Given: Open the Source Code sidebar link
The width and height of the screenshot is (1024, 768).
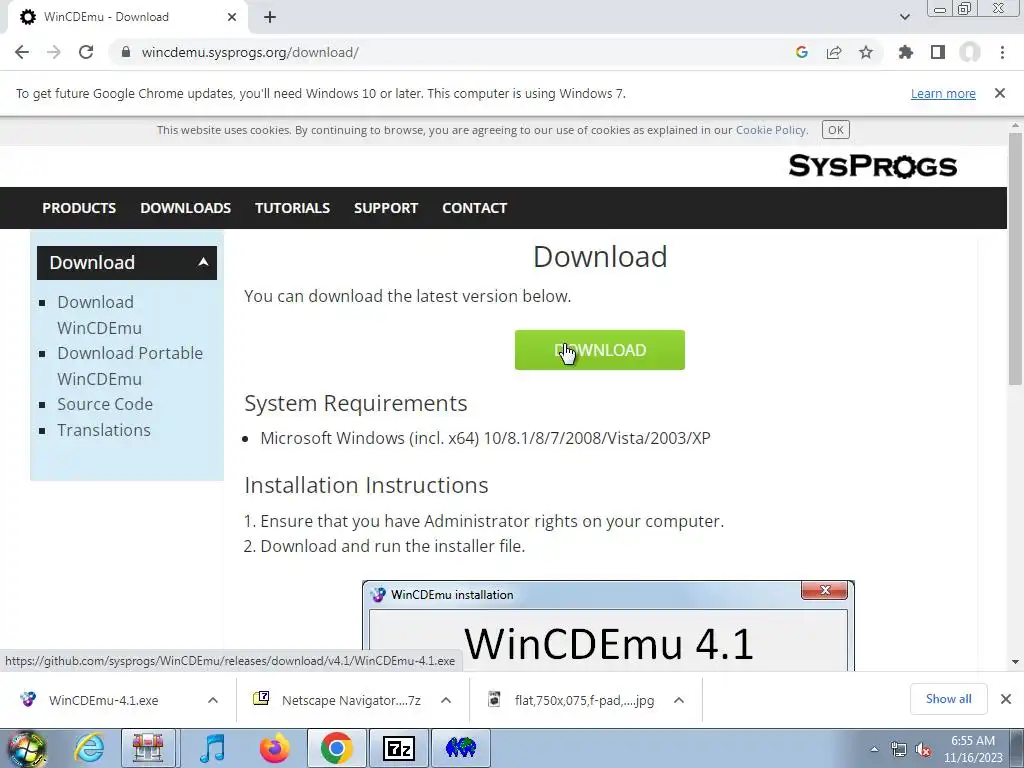Looking at the screenshot, I should coord(104,404).
